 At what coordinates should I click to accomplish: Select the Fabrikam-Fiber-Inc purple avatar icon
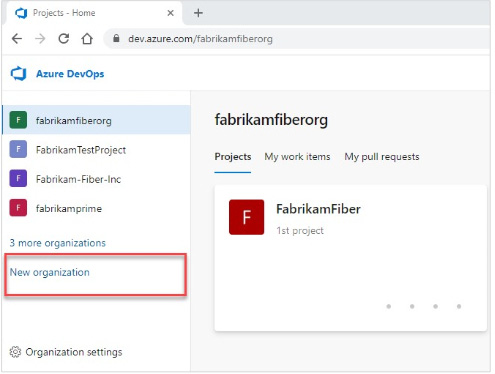coord(18,178)
